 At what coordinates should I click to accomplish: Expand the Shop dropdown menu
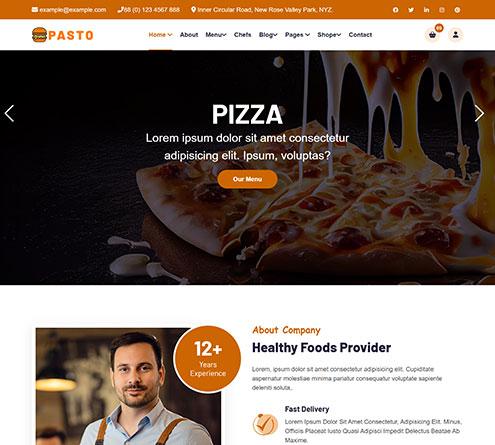(x=329, y=35)
